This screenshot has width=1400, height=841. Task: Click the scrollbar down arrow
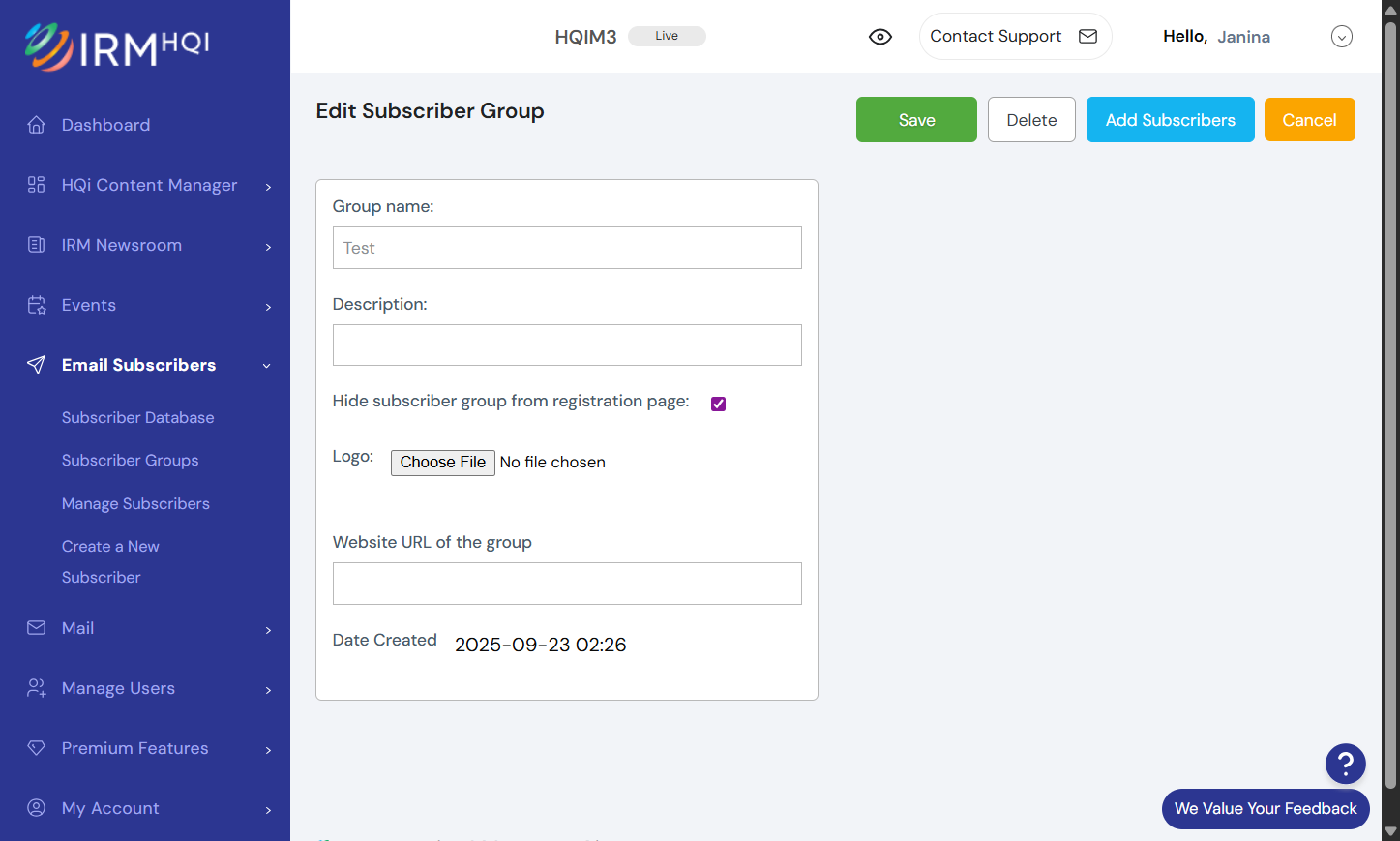pyautogui.click(x=1390, y=831)
